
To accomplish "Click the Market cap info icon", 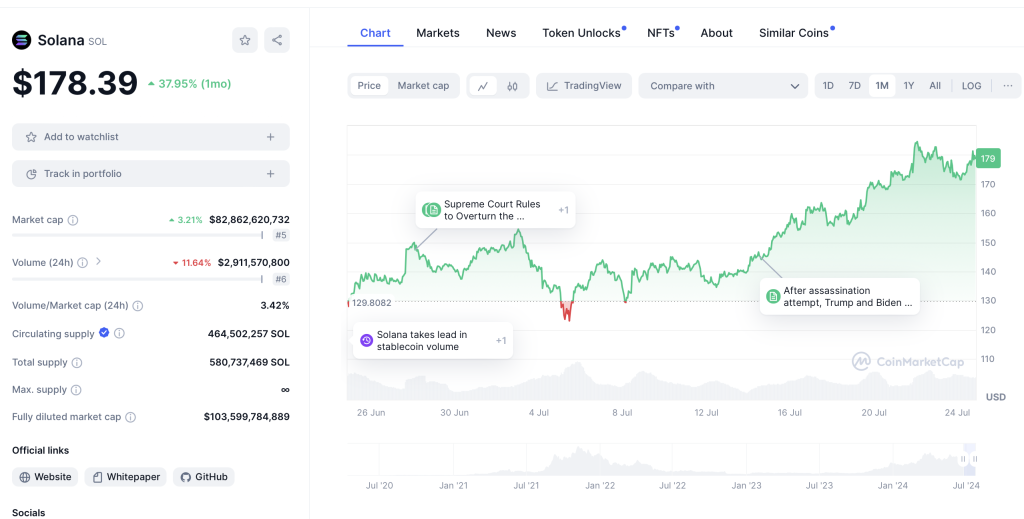I will (x=73, y=220).
